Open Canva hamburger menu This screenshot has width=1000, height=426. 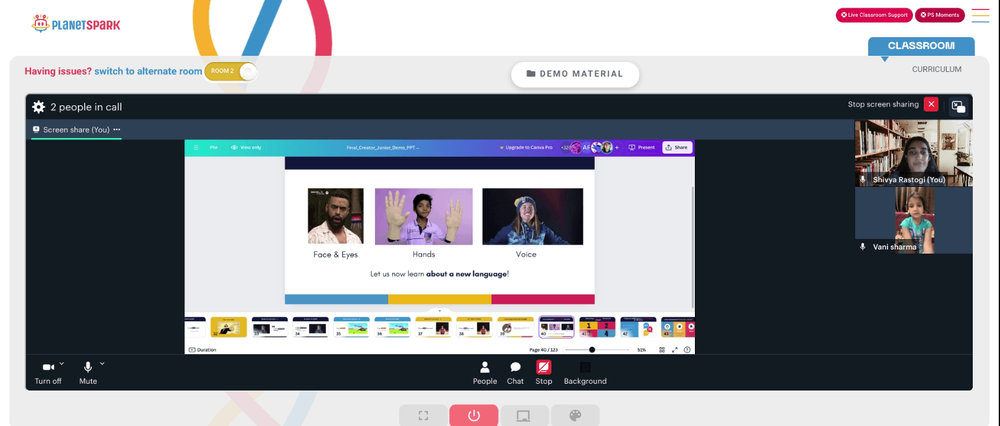(x=196, y=147)
